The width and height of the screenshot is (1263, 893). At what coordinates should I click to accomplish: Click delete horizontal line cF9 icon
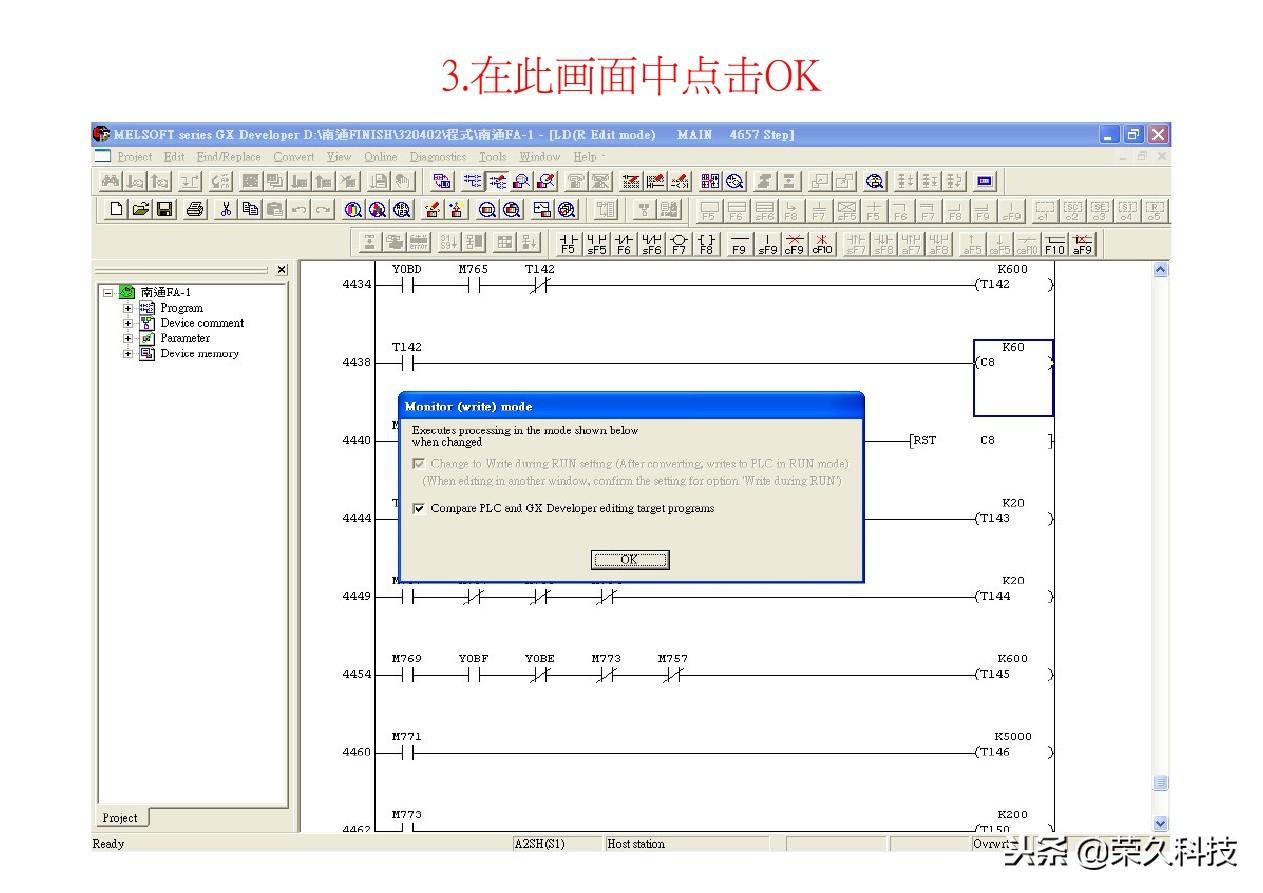(794, 243)
